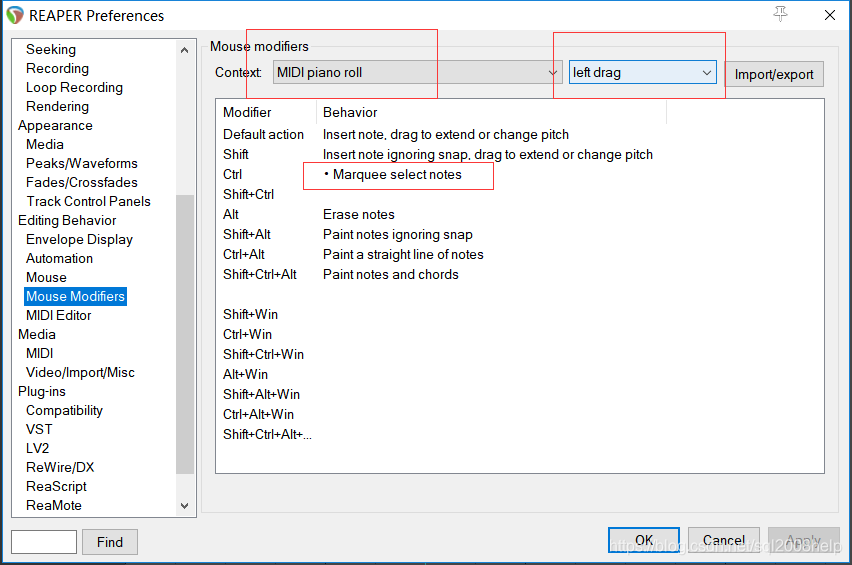Screen dimensions: 852x565
Task: Open the Context dropdown showing MIDI piano roll
Action: point(417,72)
